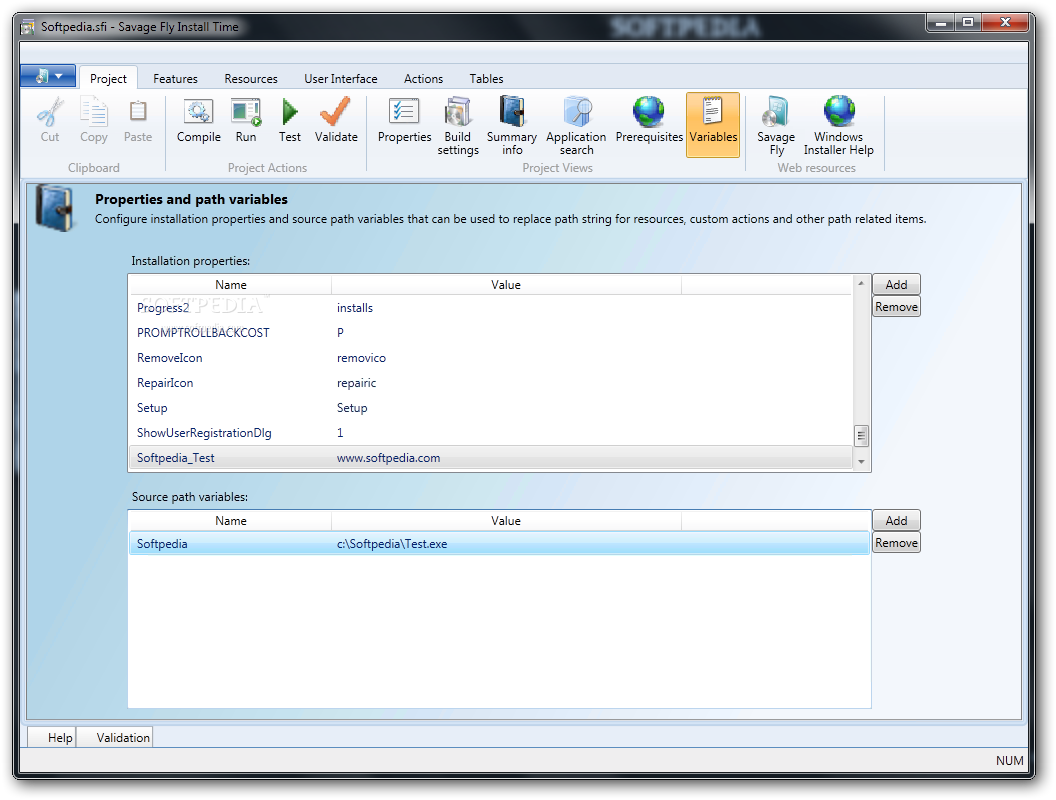Click Value column header in Installation properties
Screen dimensions: 1056x800
point(506,285)
